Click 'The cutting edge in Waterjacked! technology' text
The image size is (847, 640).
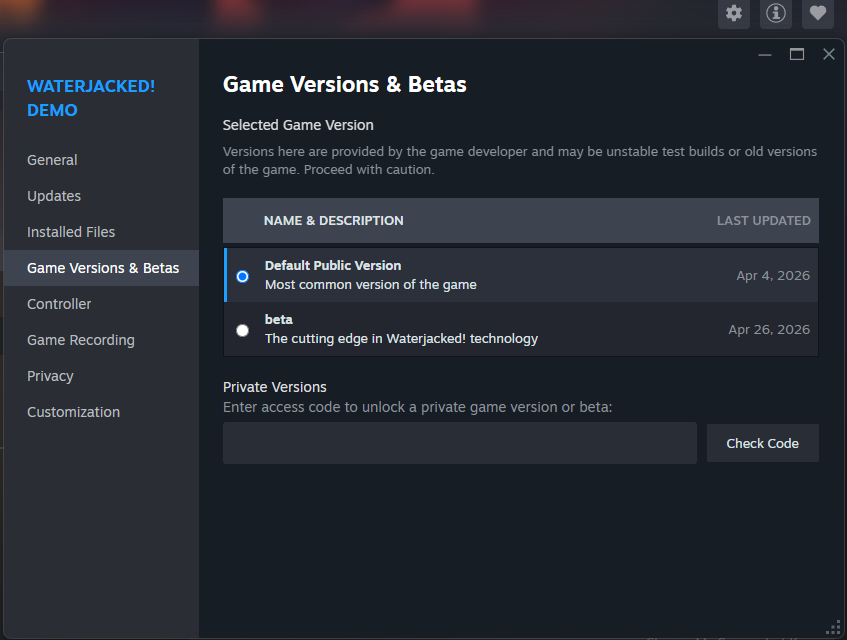pos(401,339)
